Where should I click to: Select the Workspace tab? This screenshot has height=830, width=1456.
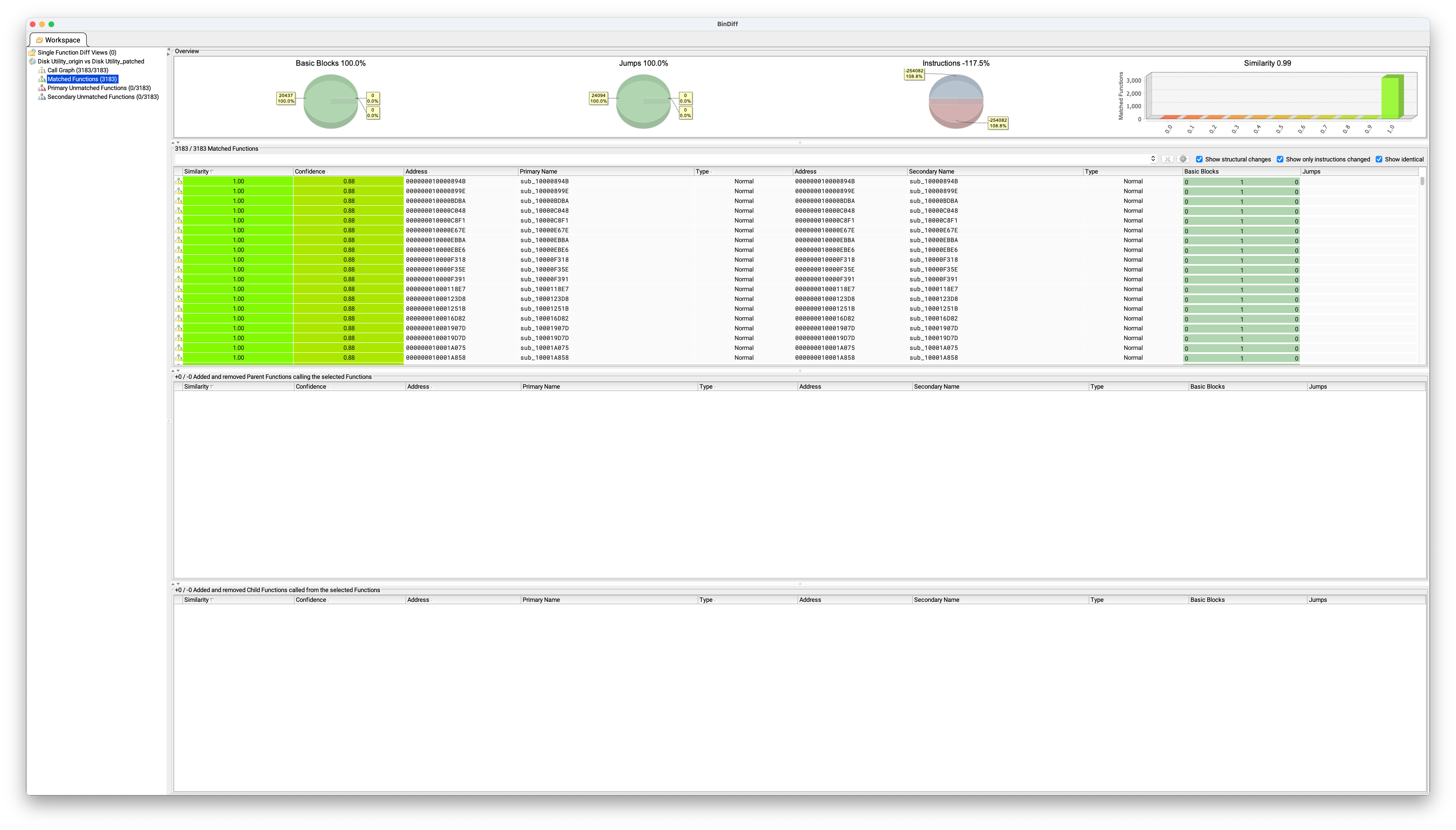[58, 40]
